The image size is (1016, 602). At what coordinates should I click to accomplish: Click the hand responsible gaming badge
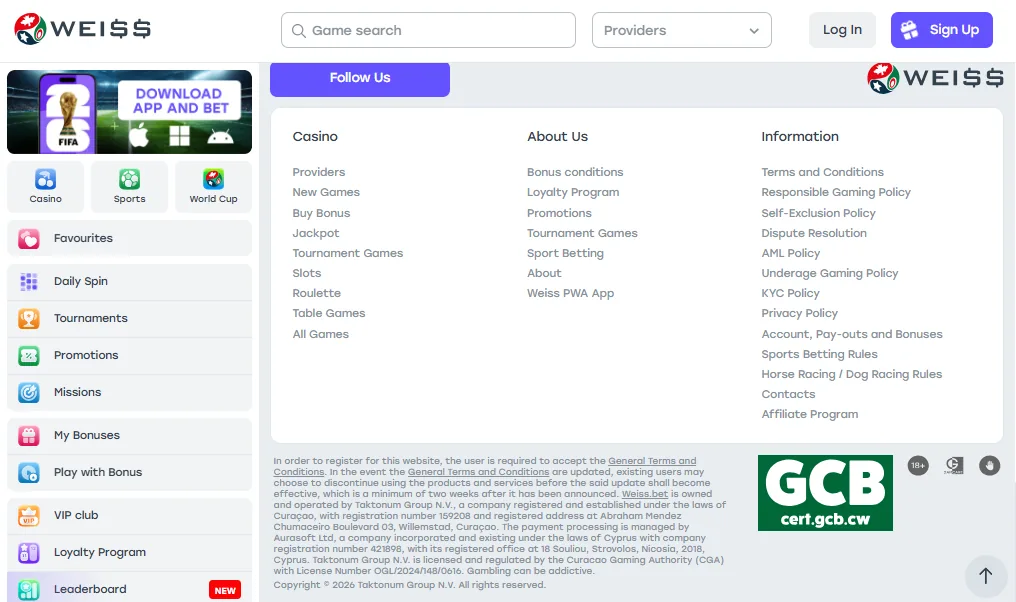(989, 465)
